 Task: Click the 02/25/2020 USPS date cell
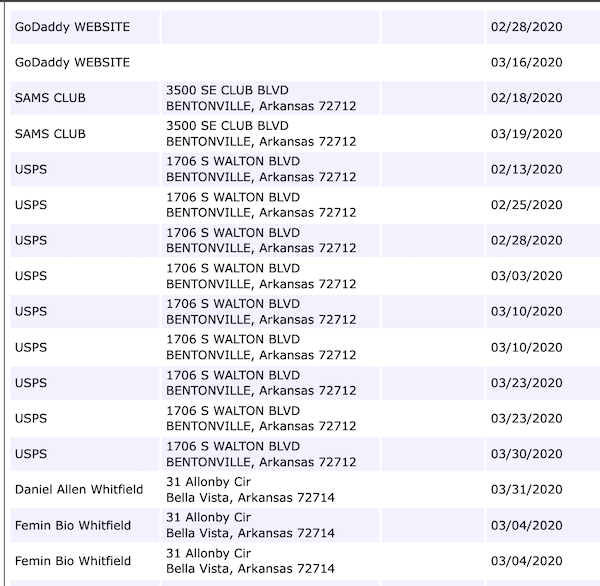point(527,205)
